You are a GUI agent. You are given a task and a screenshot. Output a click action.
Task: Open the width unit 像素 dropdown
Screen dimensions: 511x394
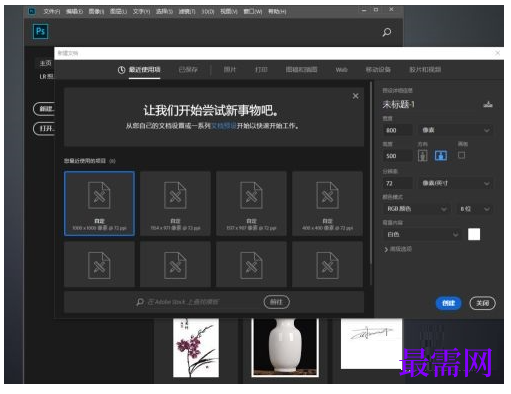[455, 130]
